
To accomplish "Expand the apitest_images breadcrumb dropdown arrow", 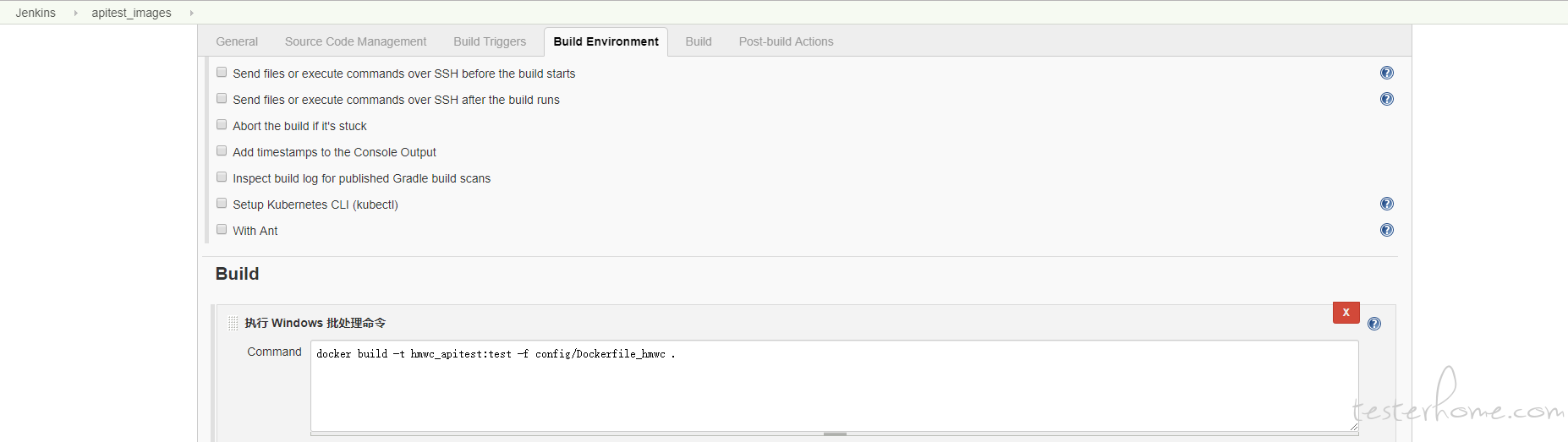I will coord(192,13).
